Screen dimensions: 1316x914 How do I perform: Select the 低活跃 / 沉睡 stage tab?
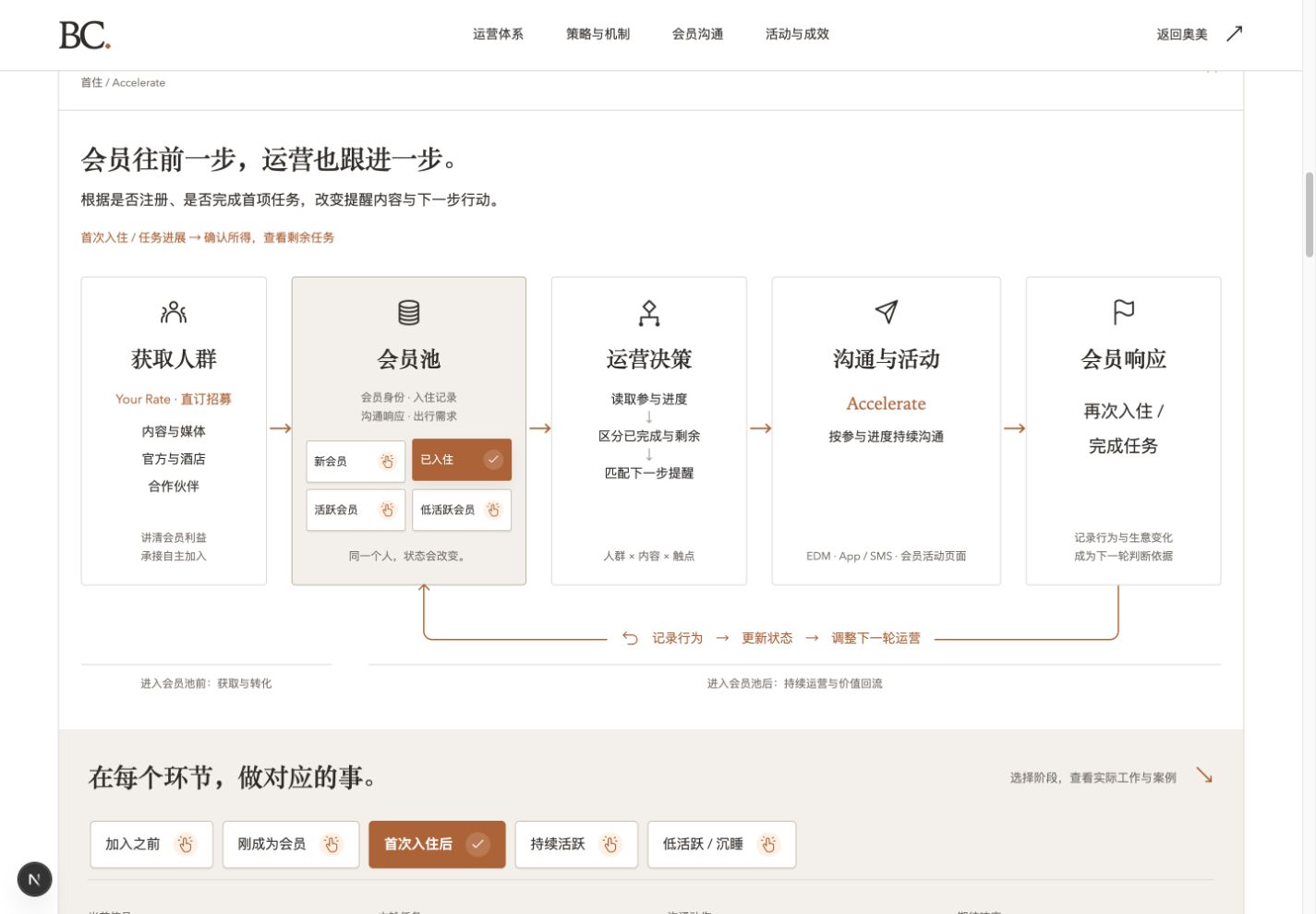coord(721,844)
